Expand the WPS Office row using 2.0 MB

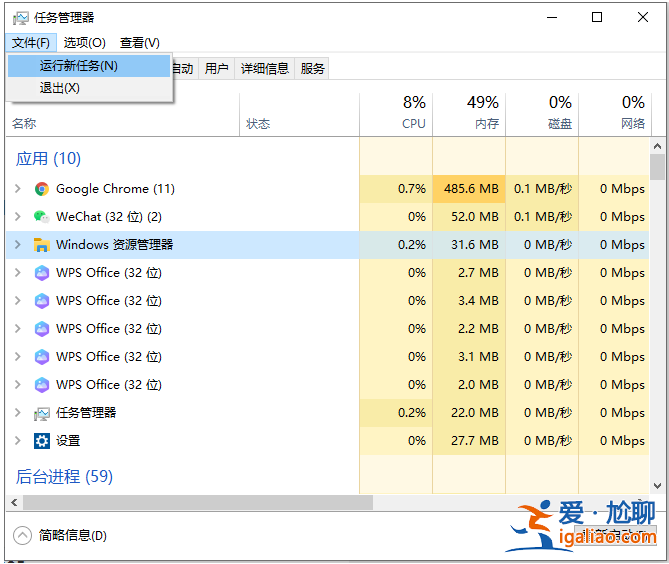click(17, 384)
